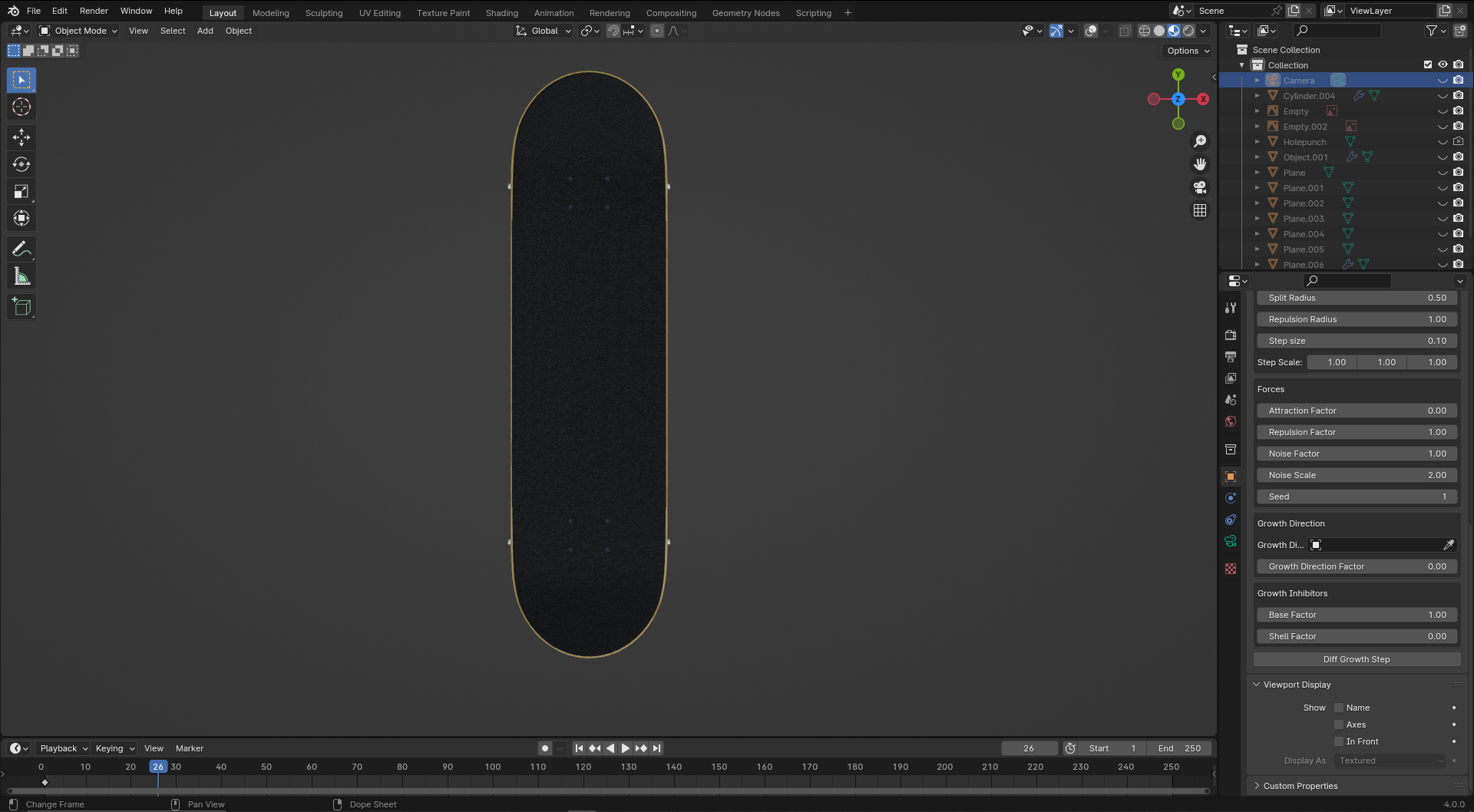Viewport: 1474px width, 812px height.
Task: Switch to the Shading workspace tab
Action: [501, 13]
